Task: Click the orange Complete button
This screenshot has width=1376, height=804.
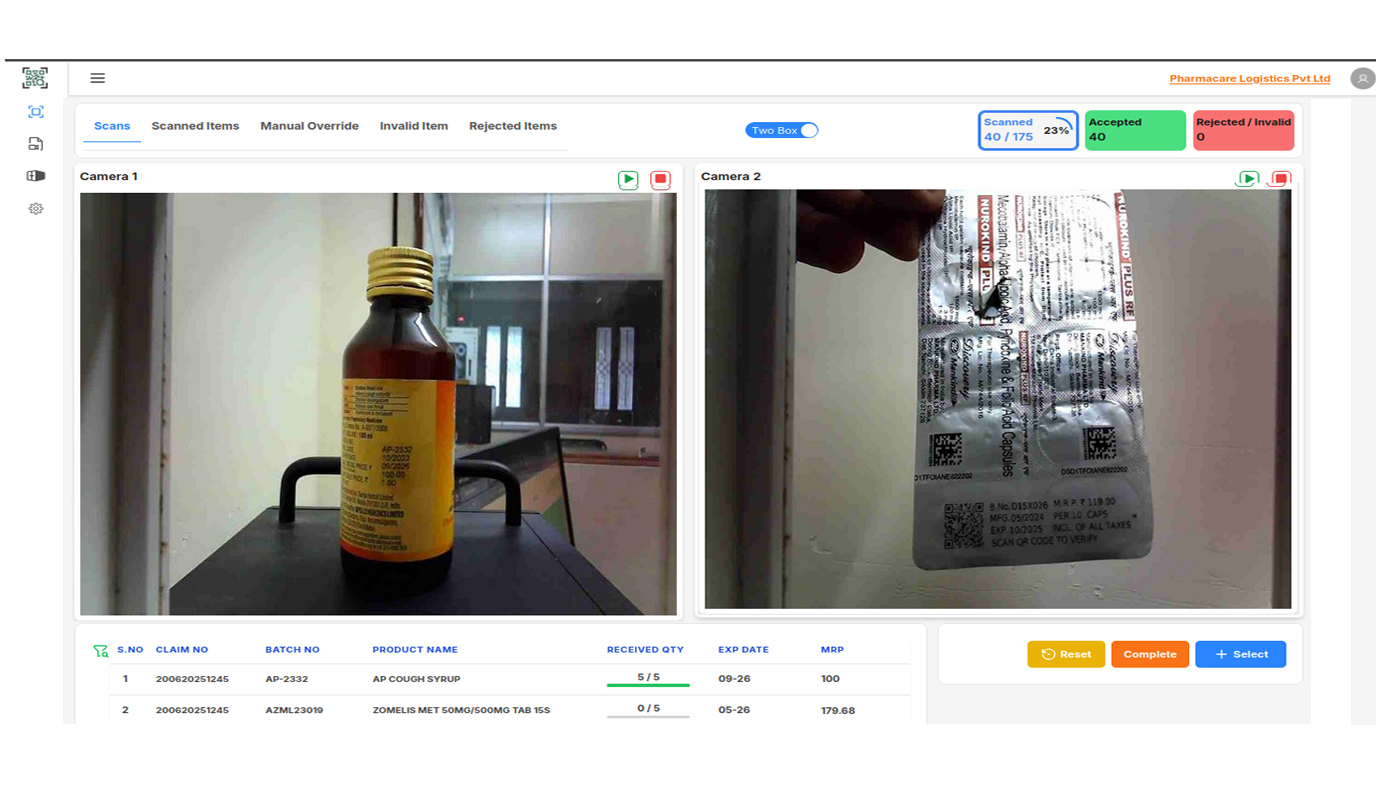Action: (1150, 654)
